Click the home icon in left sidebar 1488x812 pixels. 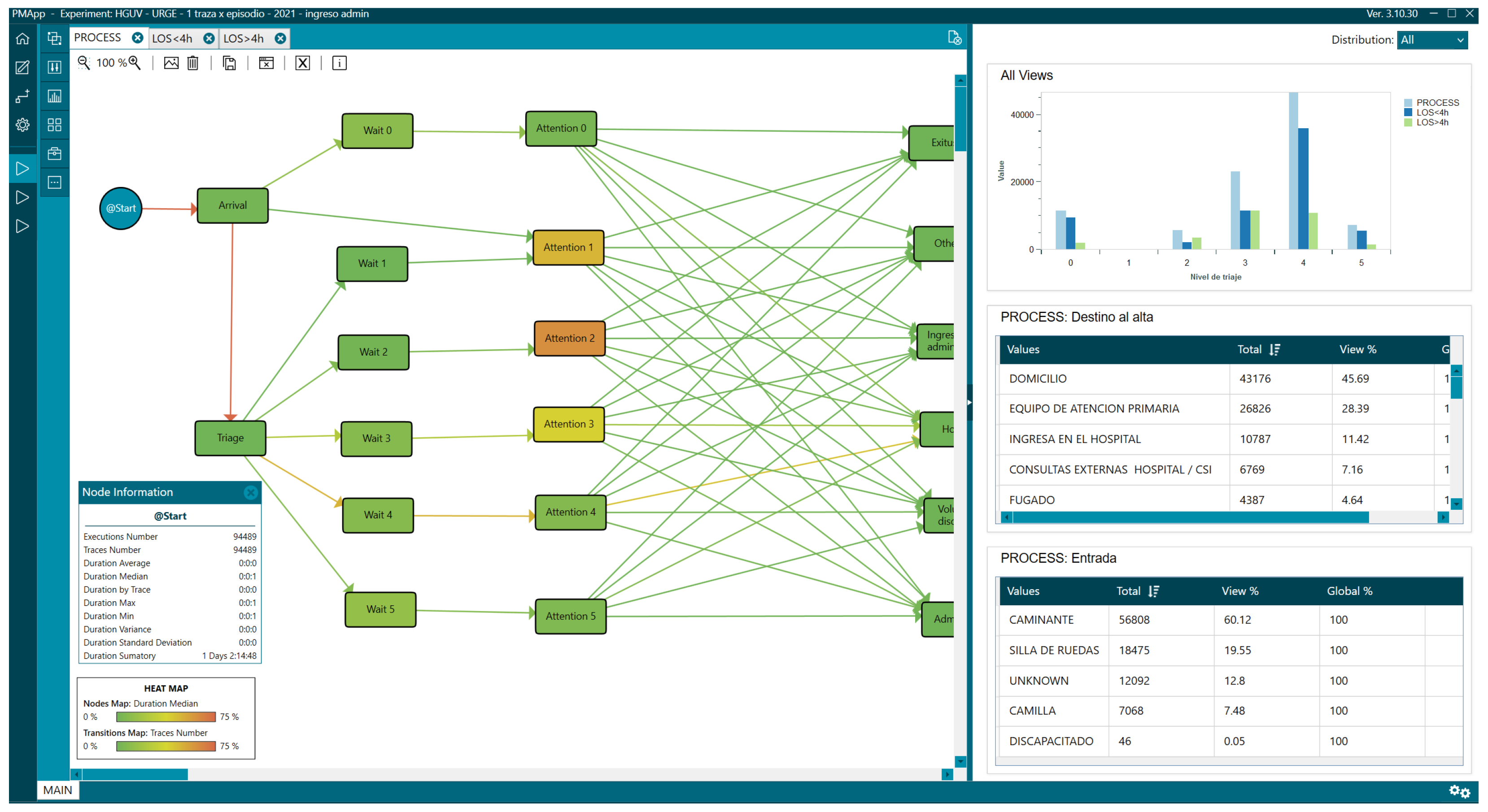pos(22,39)
